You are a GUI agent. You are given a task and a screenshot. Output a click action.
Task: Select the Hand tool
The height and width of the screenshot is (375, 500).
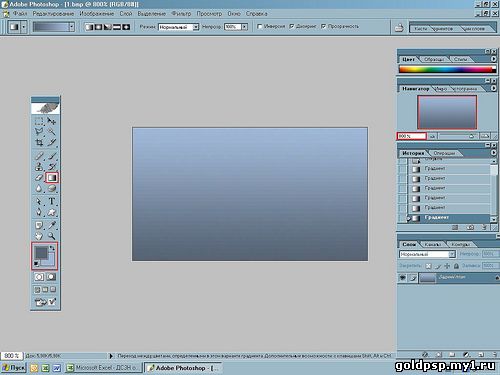click(x=39, y=236)
